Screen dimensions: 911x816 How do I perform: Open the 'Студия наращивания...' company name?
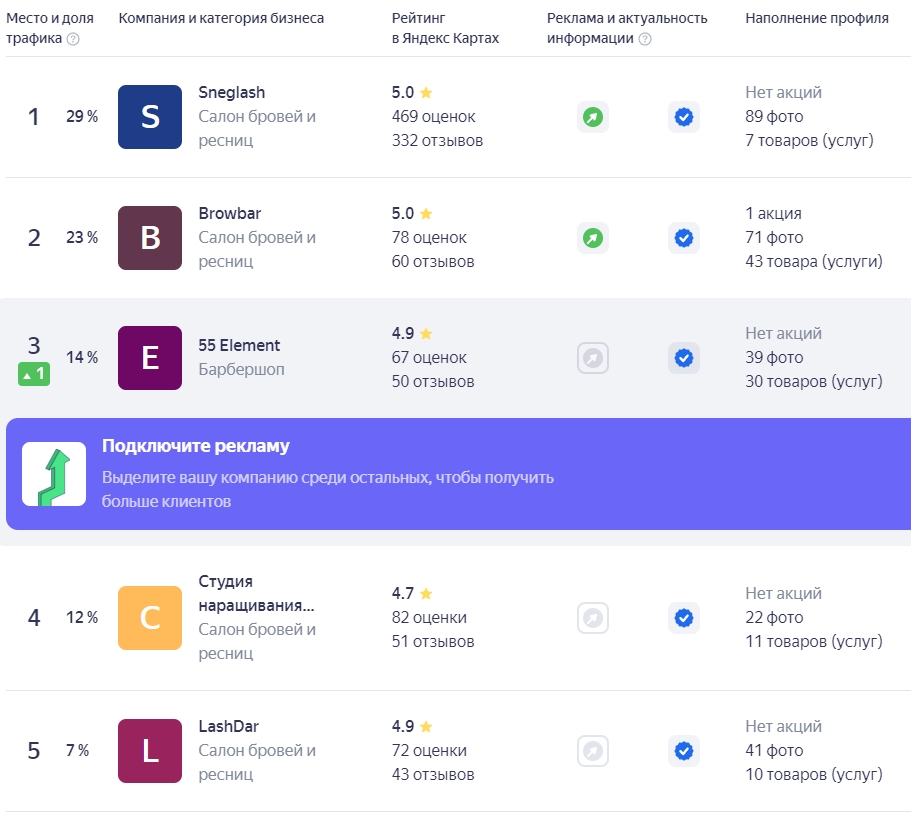coord(256,593)
